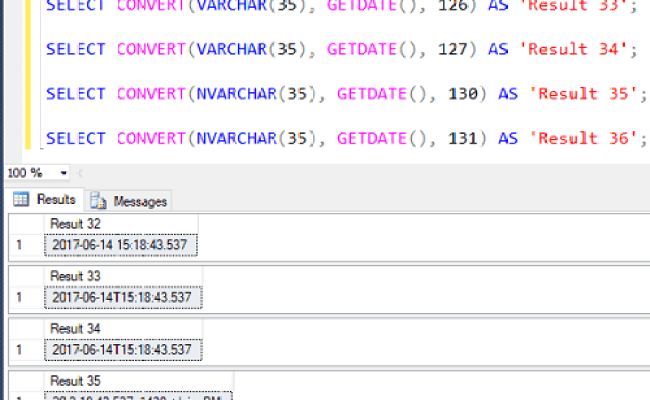Click style code 127 in the query
Screen dimensions: 650x400
[x=453, y=49]
